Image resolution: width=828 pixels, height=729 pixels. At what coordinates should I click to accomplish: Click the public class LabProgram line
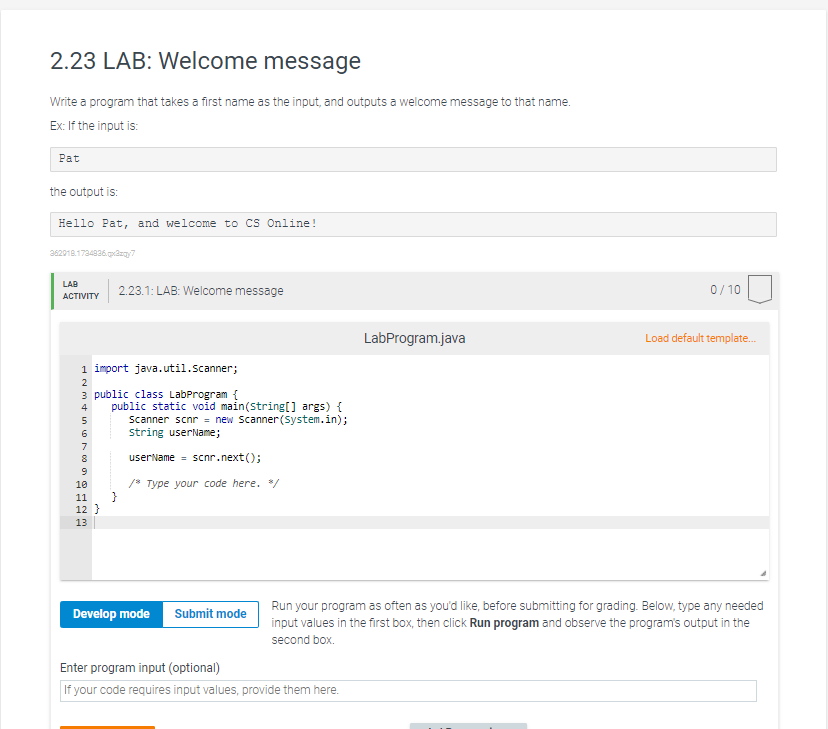coord(166,394)
